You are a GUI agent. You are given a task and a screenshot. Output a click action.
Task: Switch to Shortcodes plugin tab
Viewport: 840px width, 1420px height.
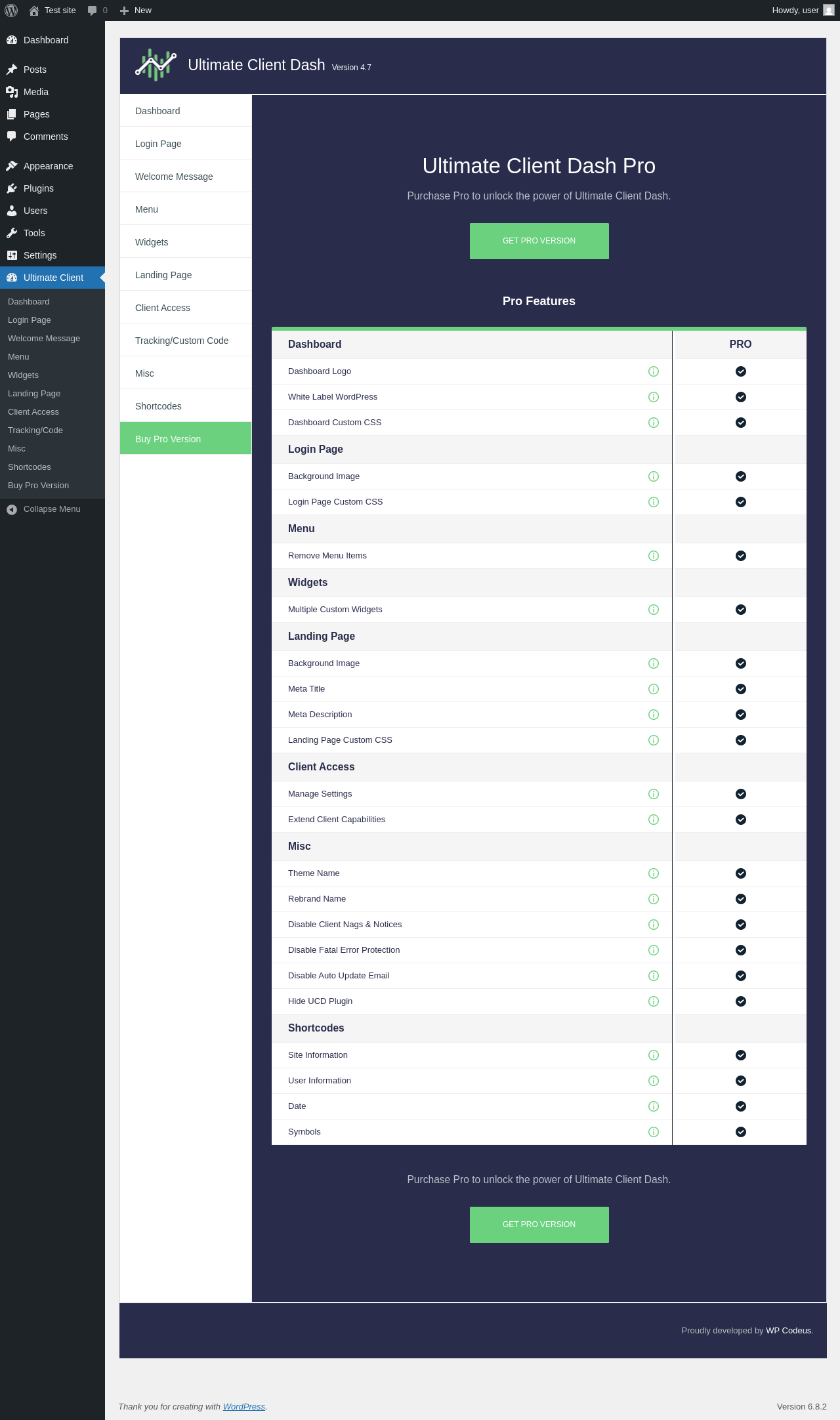pyautogui.click(x=186, y=406)
